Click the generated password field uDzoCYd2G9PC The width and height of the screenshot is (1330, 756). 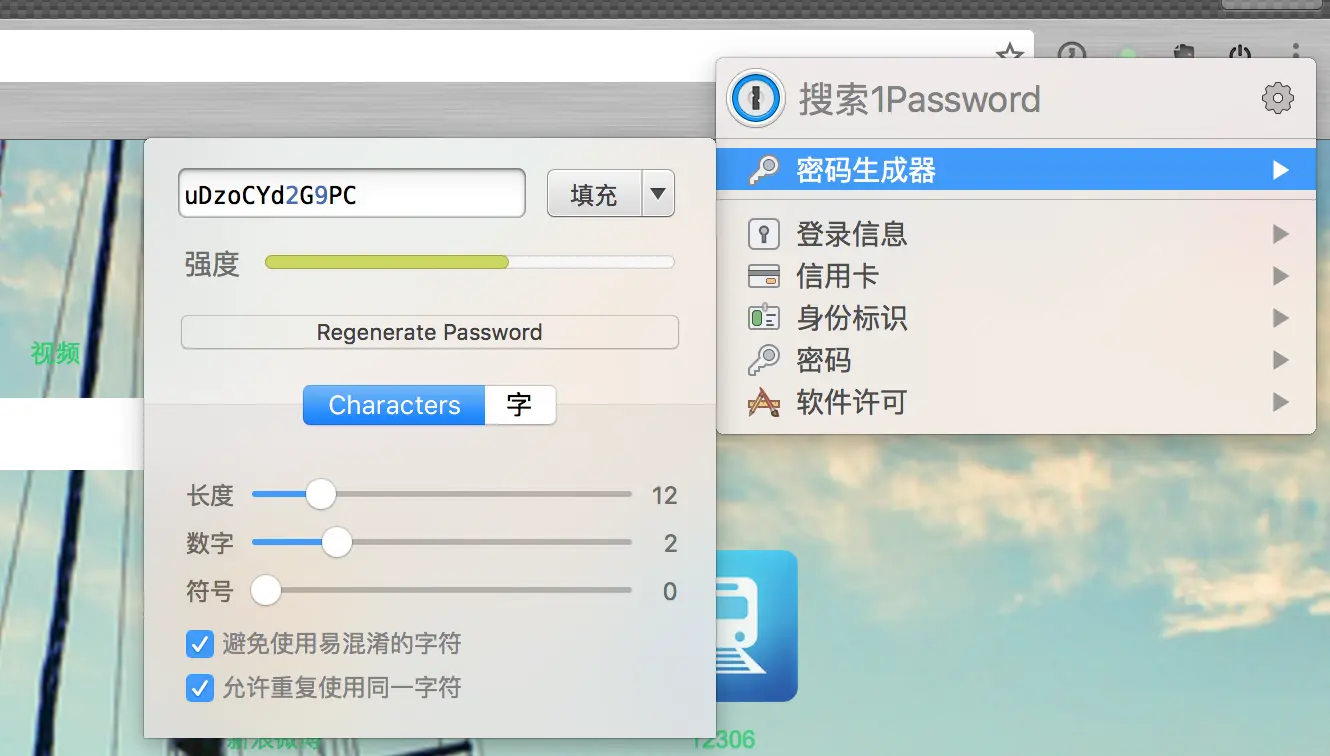pyautogui.click(x=352, y=194)
